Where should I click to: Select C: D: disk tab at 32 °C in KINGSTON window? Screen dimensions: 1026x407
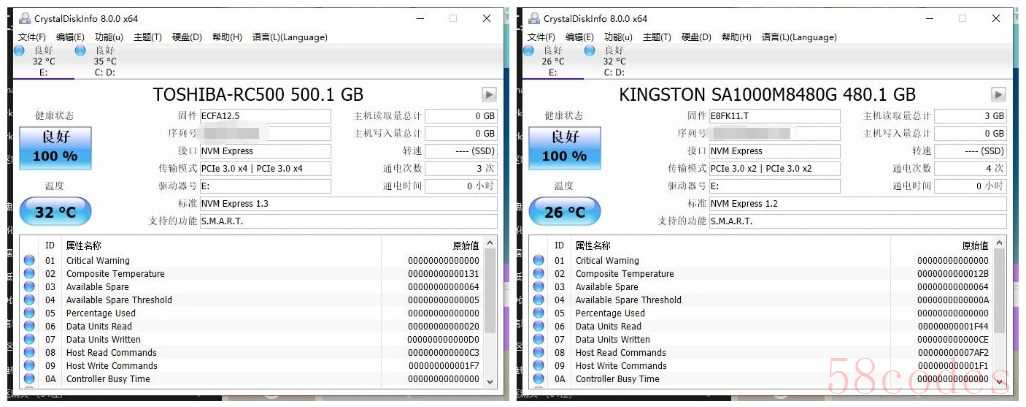click(614, 61)
